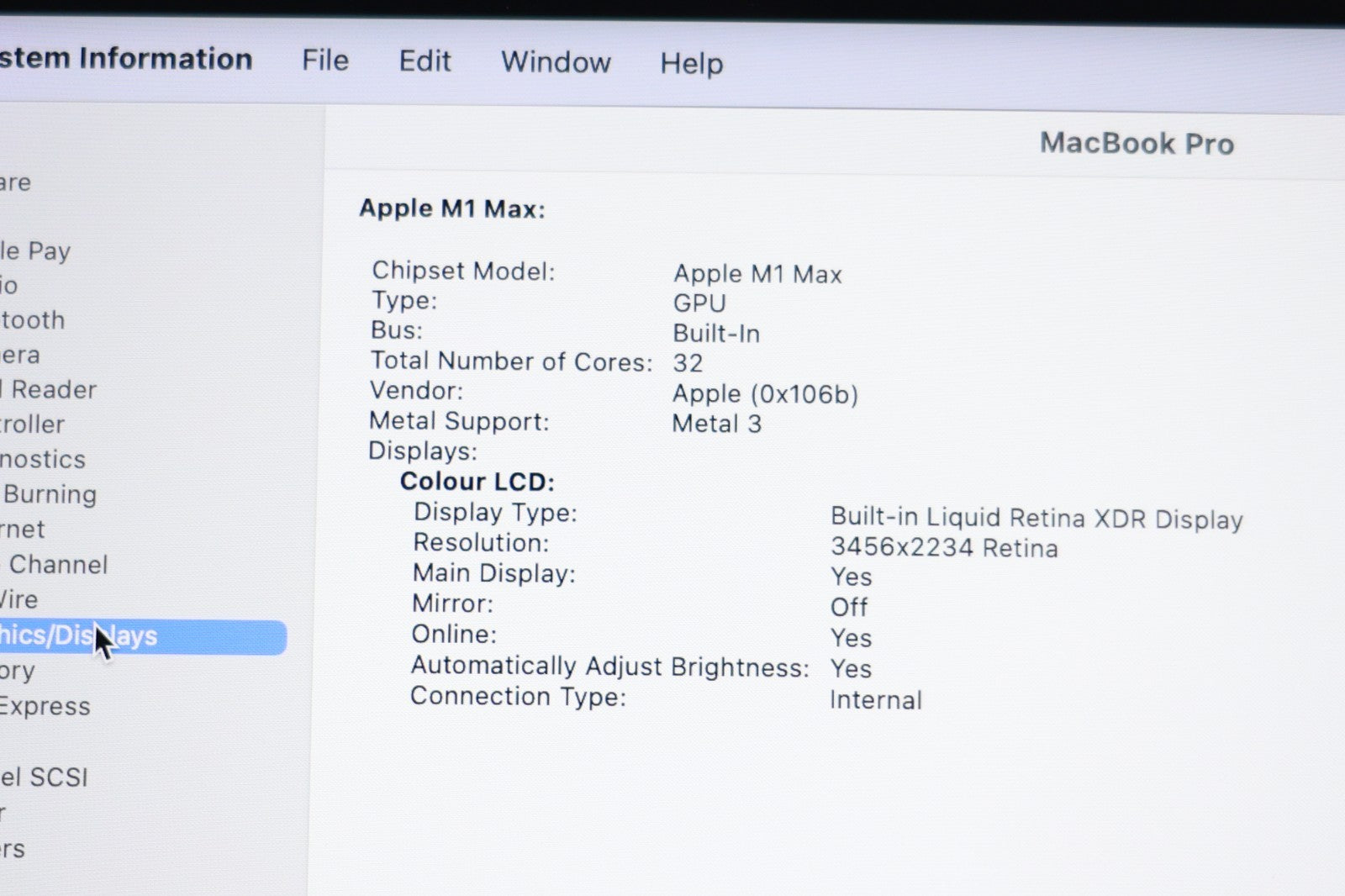This screenshot has width=1345, height=896.
Task: Click the '3456x2234 Retina' resolution value
Action: 944,548
